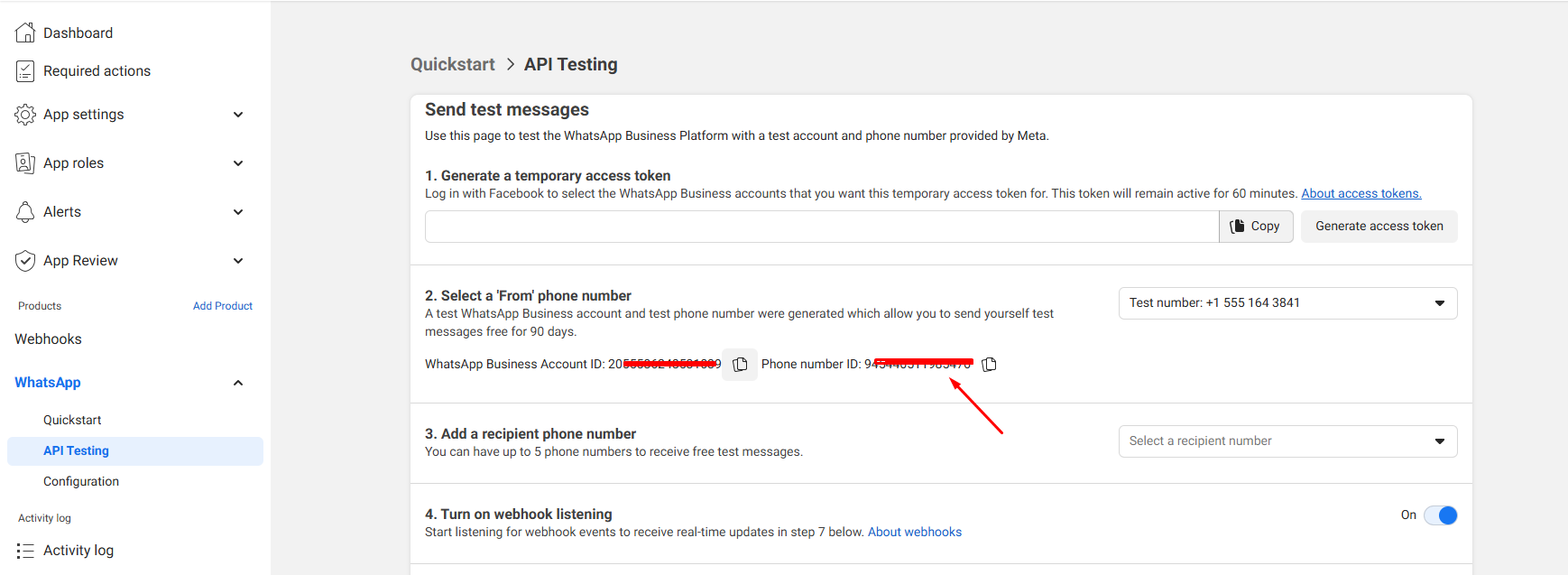The image size is (1568, 575).
Task: Open the recipient number dropdown
Action: (x=1287, y=441)
